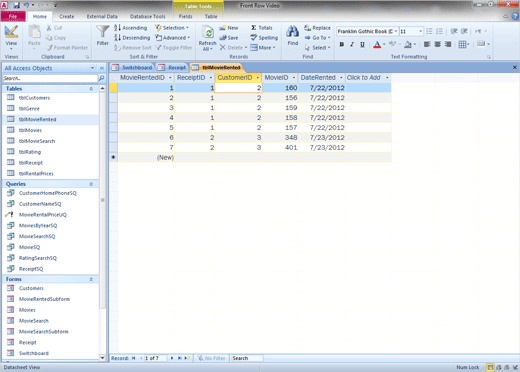Image resolution: width=520 pixels, height=372 pixels.
Task: Click the Replace icon
Action: coord(307,28)
